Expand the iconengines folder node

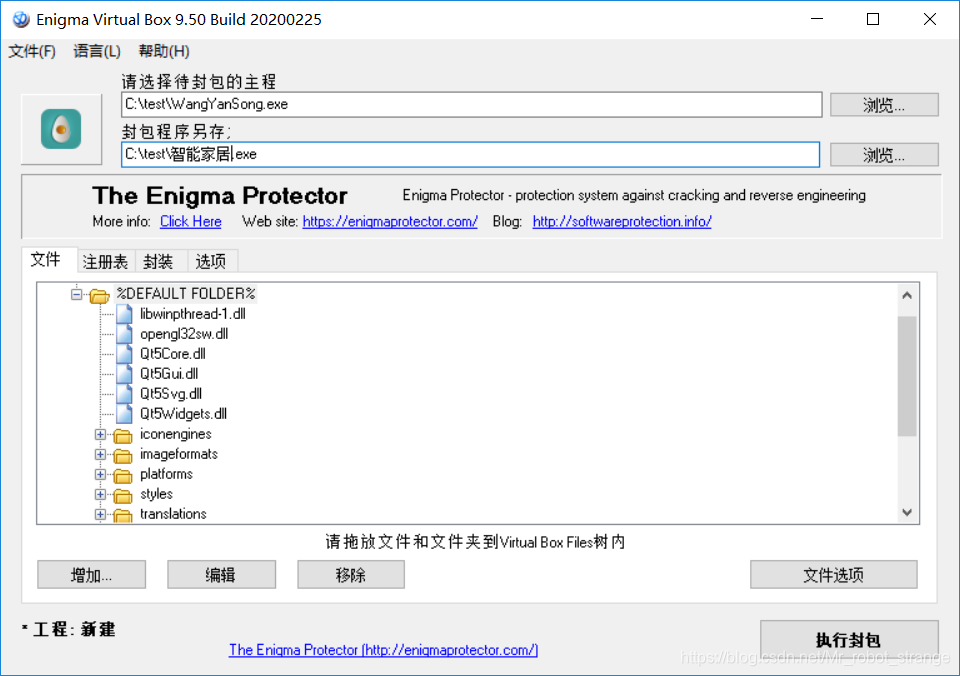(100, 435)
